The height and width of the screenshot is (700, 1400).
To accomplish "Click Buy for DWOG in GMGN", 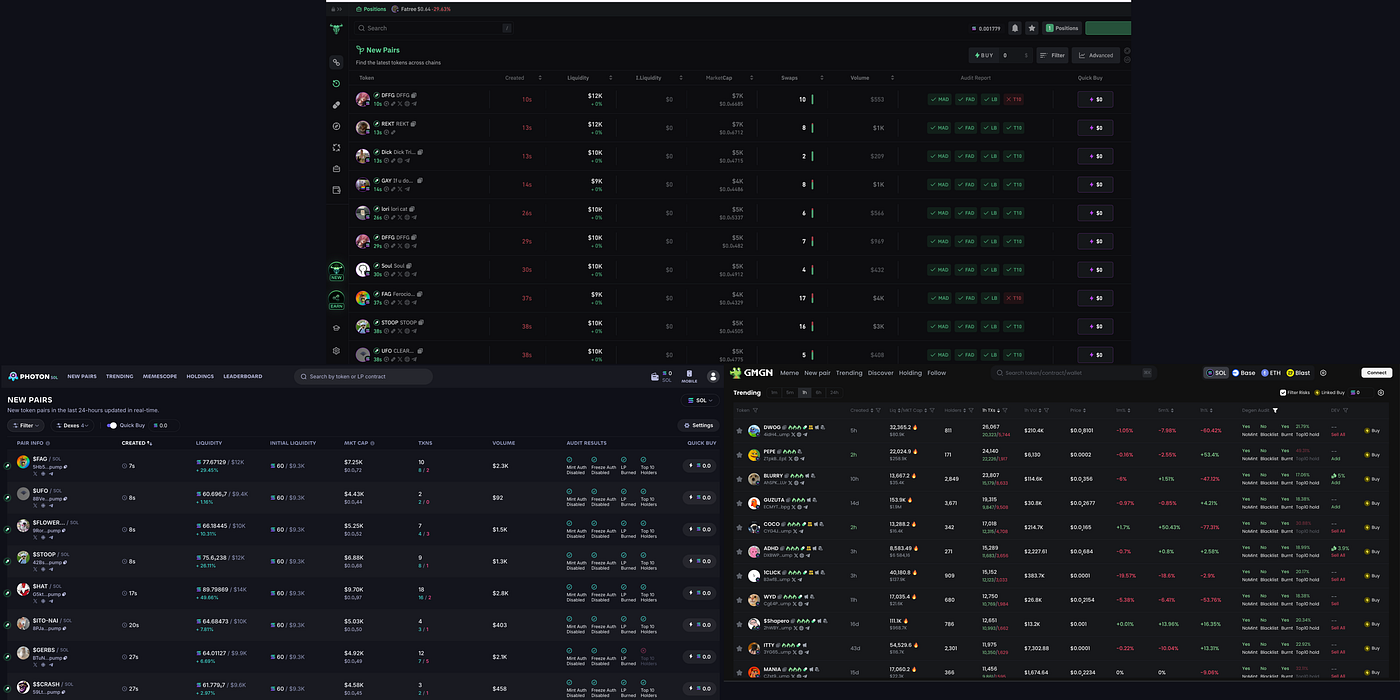I will (x=1372, y=430).
